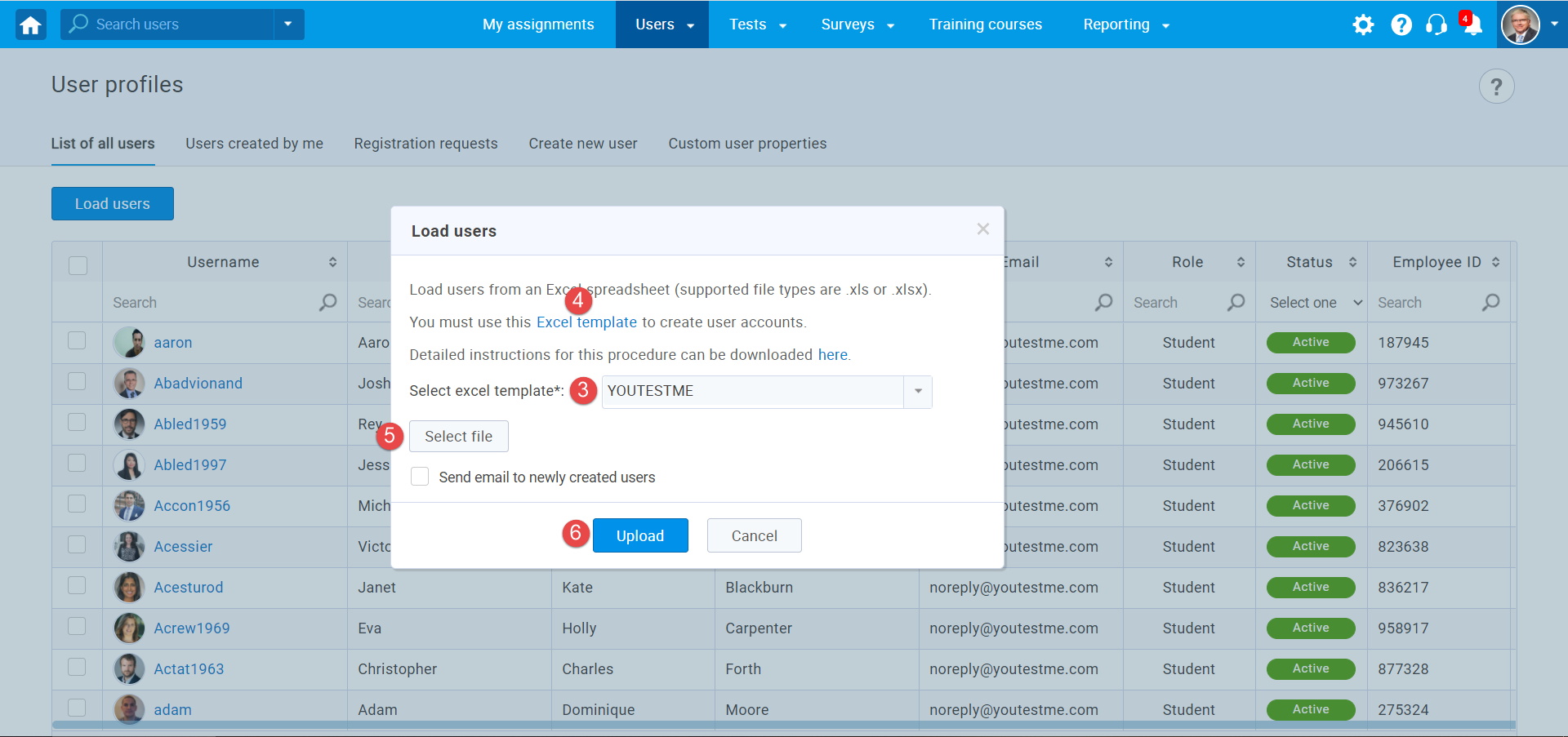
Task: Expand the YOUTESTME excel template dropdown
Action: pos(918,392)
